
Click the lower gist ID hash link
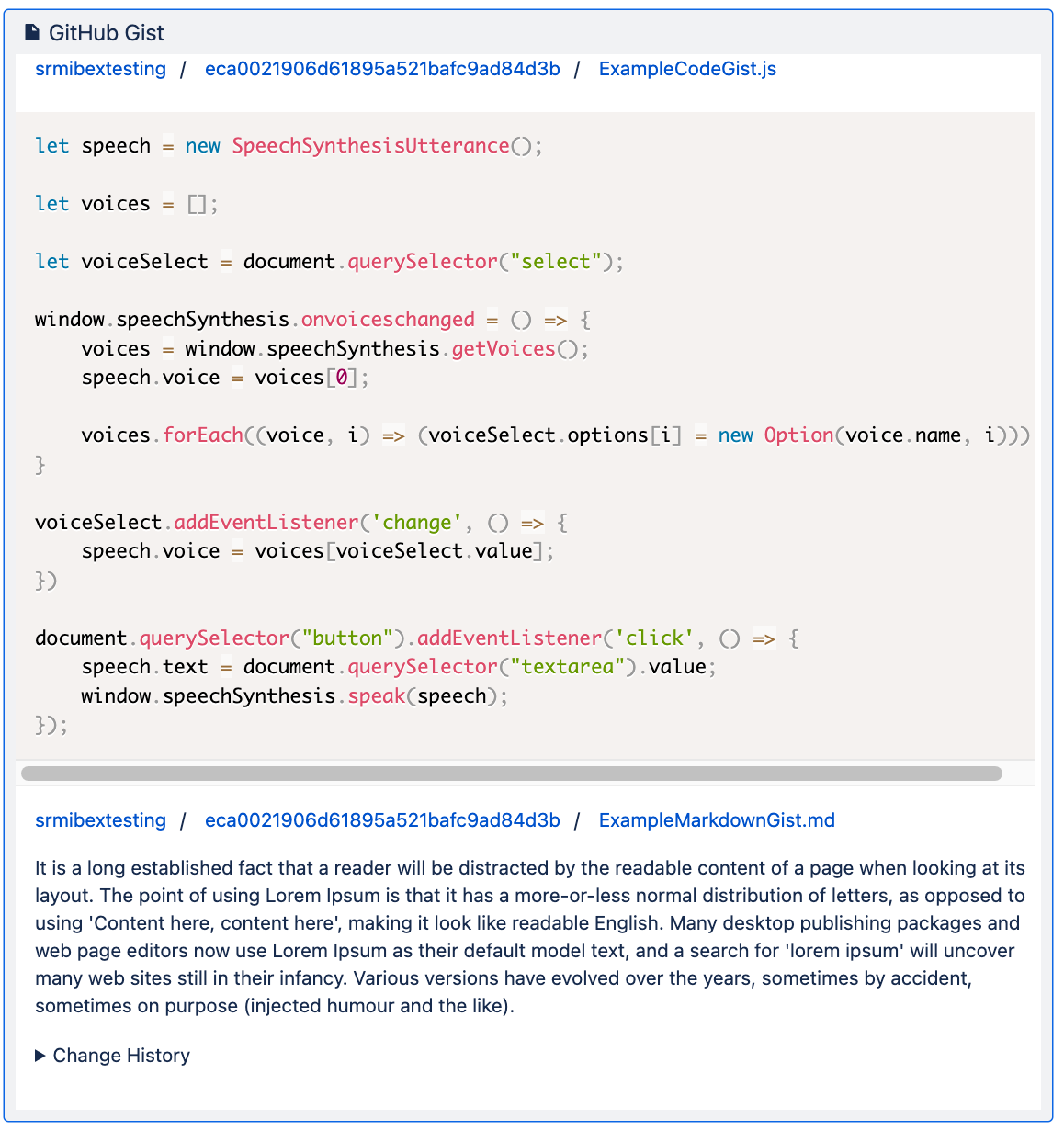pyautogui.click(x=382, y=820)
